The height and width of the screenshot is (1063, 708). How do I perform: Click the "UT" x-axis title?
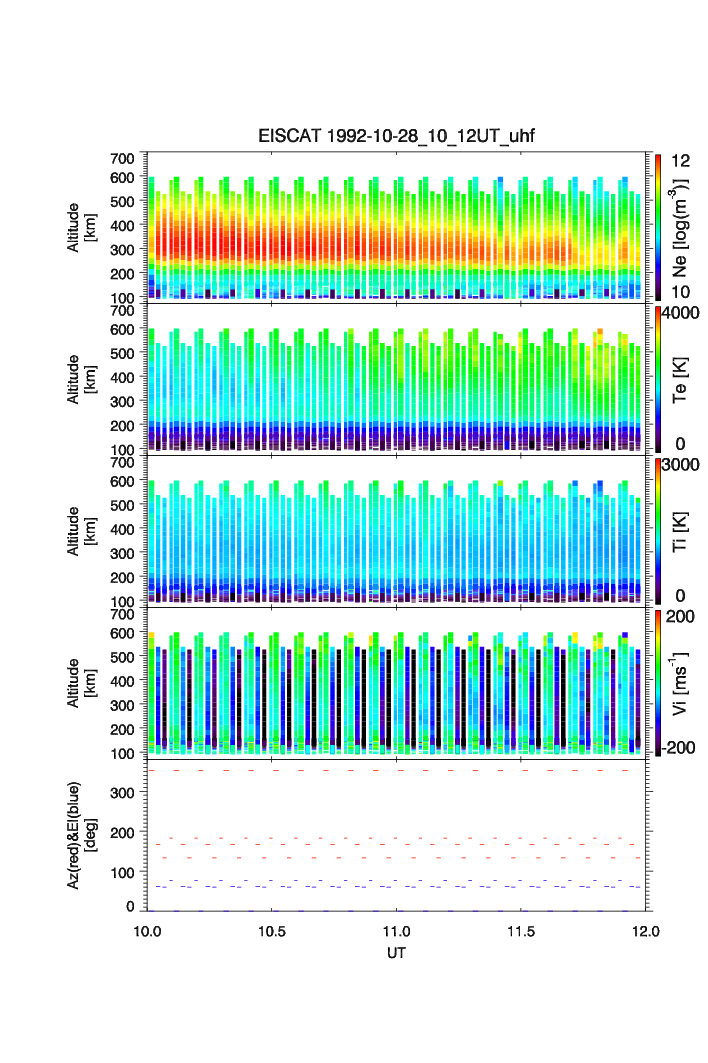pos(396,953)
